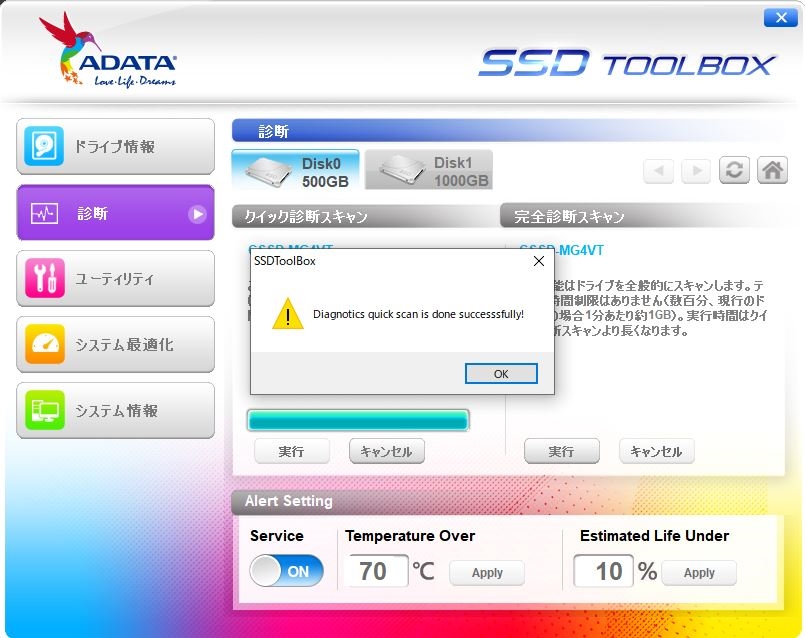
Task: Click the quick scan progress bar
Action: point(358,420)
